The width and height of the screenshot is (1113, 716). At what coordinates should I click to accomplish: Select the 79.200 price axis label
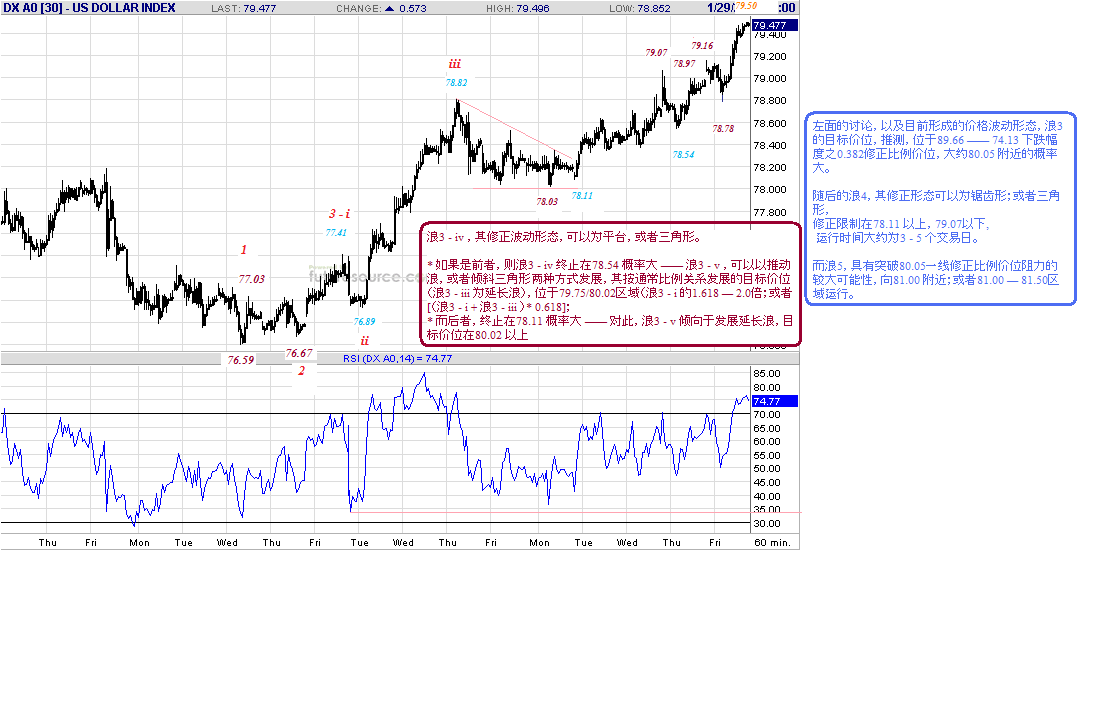(769, 57)
